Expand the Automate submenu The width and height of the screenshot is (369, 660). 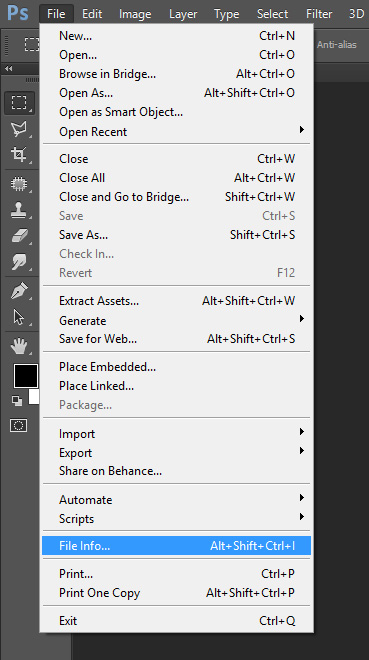(x=177, y=500)
